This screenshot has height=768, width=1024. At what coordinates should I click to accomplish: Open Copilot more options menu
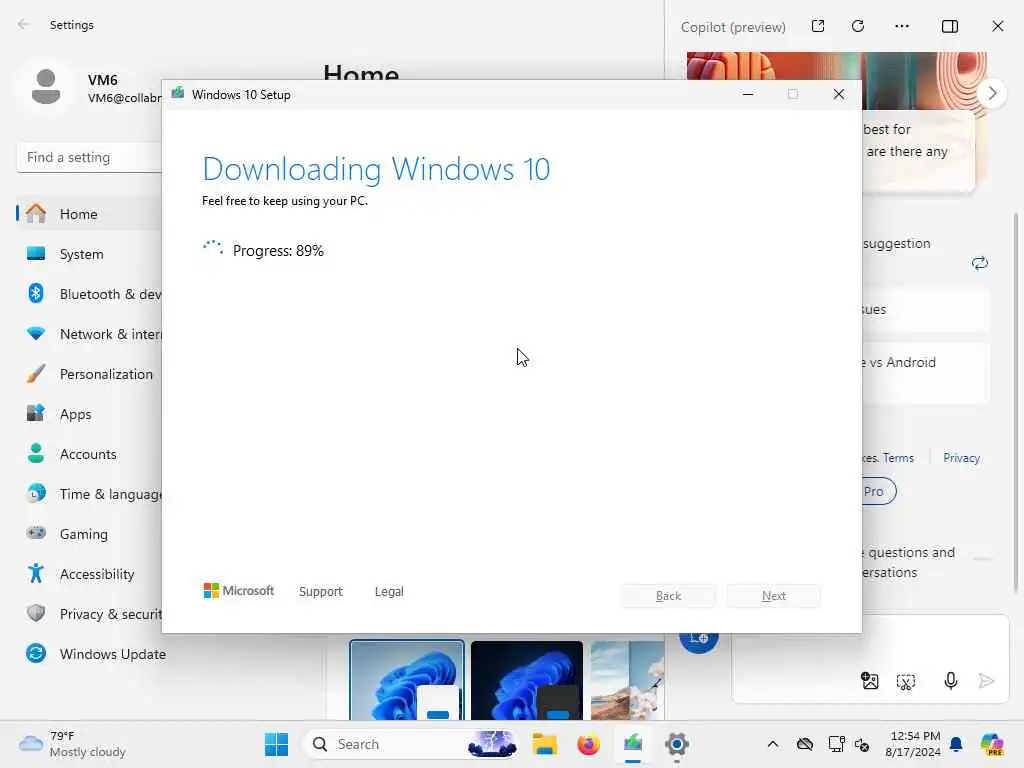click(x=902, y=26)
